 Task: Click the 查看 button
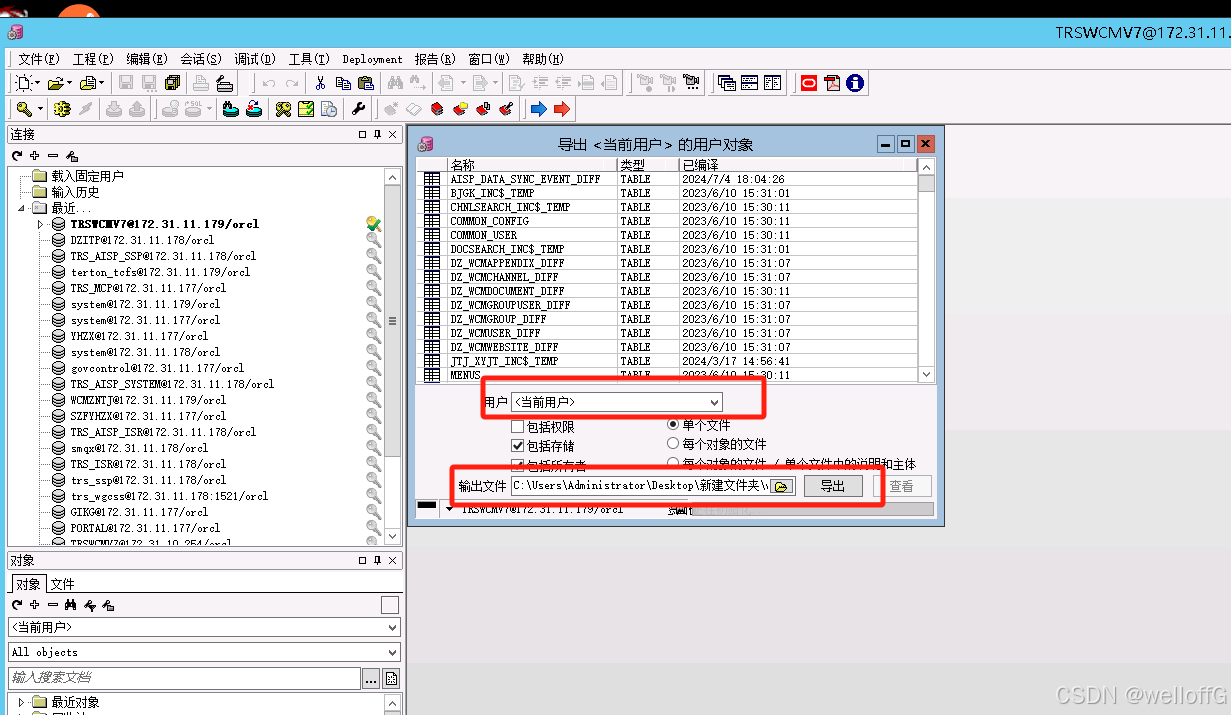pos(904,486)
